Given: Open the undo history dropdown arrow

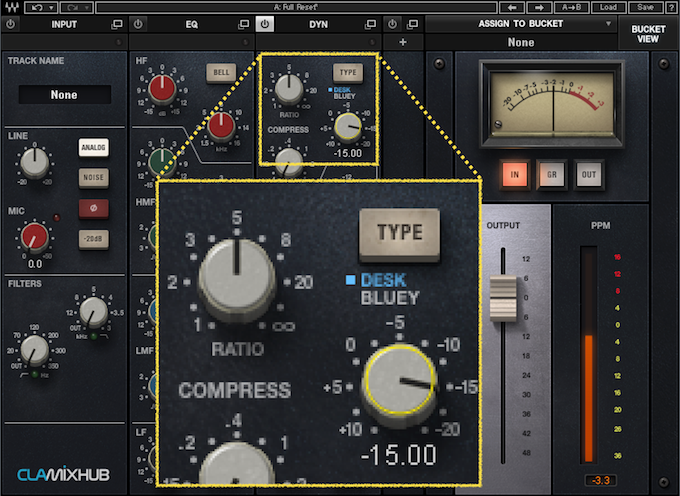Looking at the screenshot, I should [52, 7].
